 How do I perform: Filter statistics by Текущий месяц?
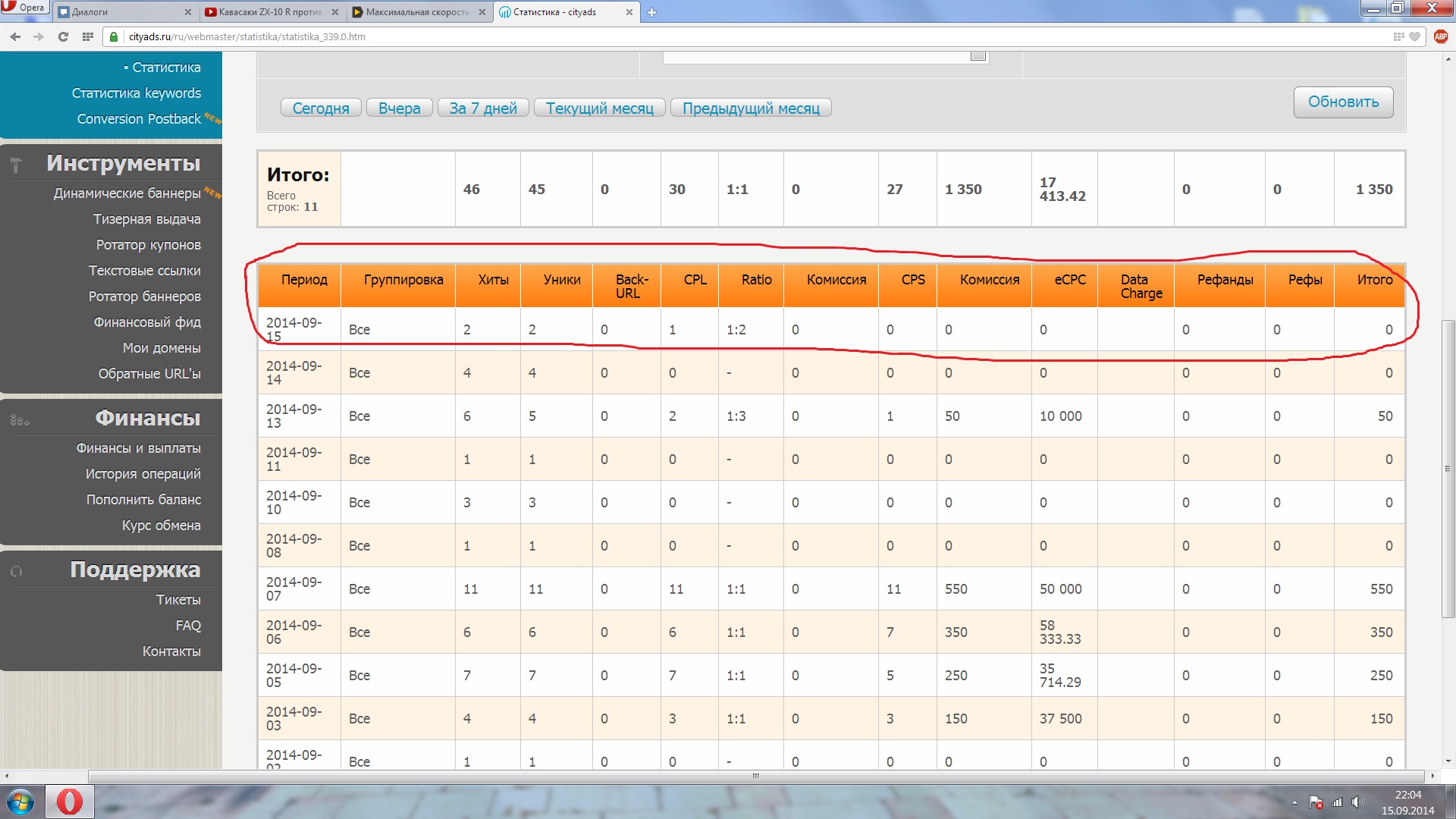600,108
